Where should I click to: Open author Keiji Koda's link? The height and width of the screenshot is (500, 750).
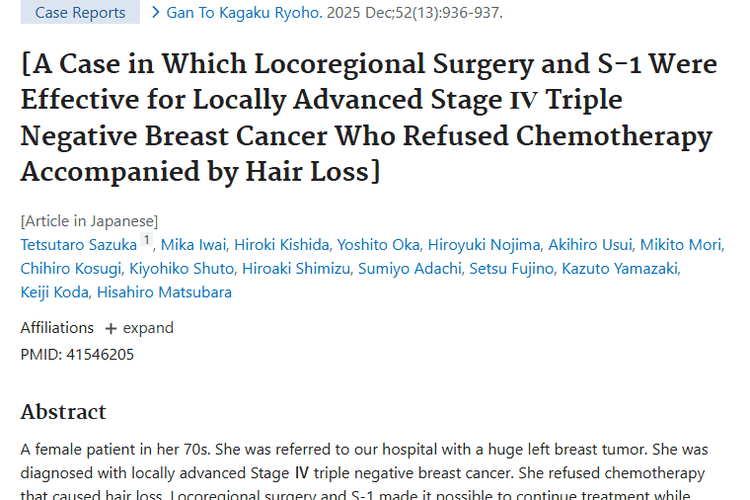pyautogui.click(x=54, y=293)
